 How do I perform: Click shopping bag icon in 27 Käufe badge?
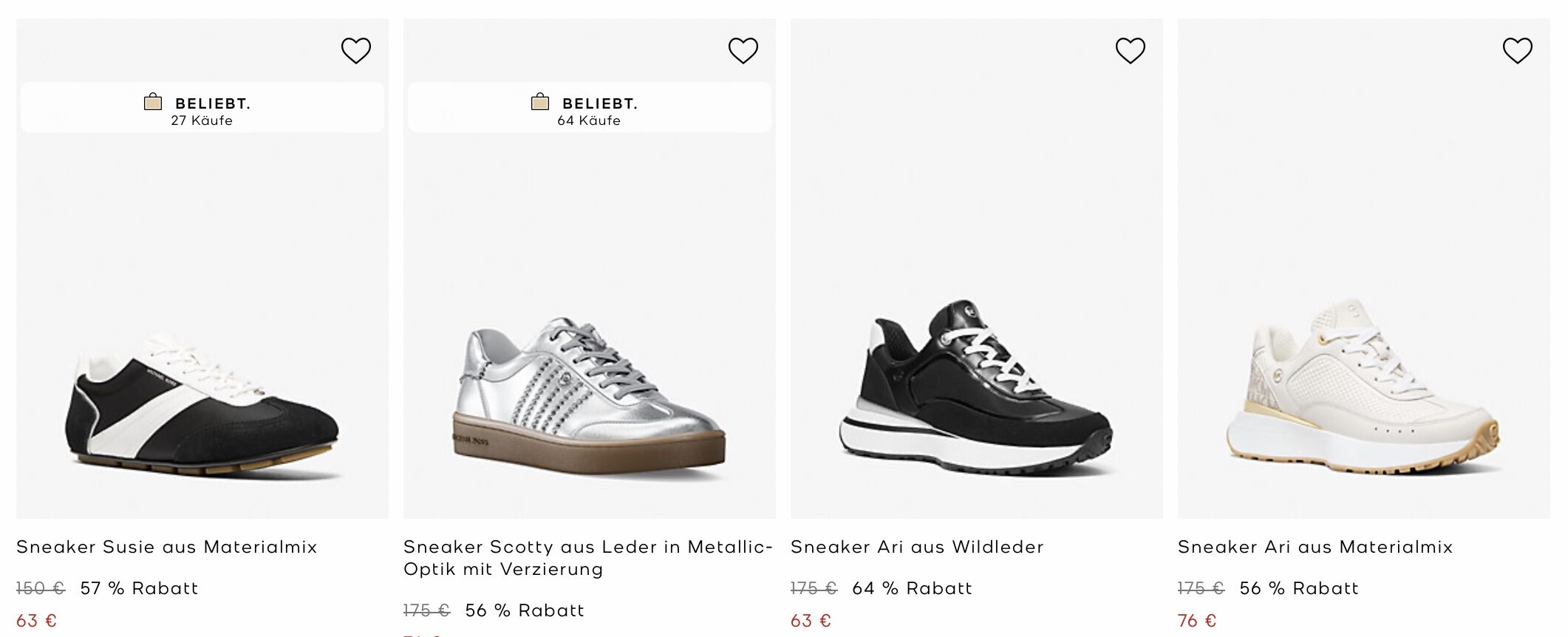[x=153, y=102]
